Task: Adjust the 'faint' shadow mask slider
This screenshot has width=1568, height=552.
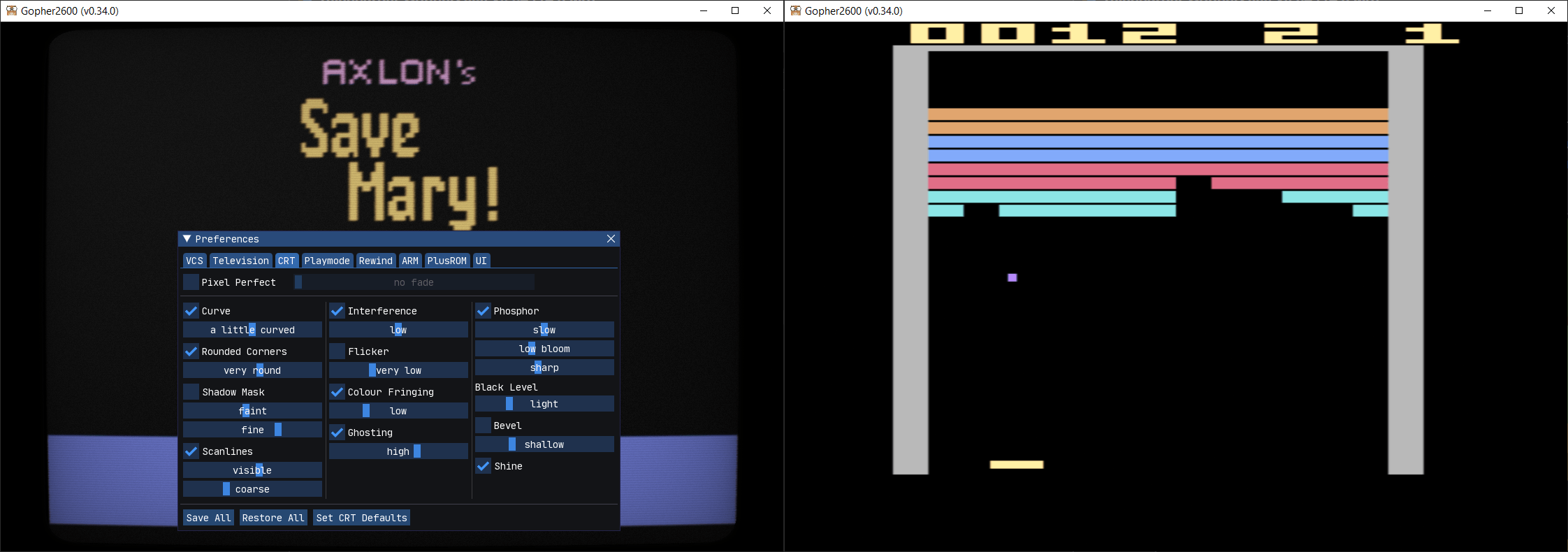Action: point(252,411)
